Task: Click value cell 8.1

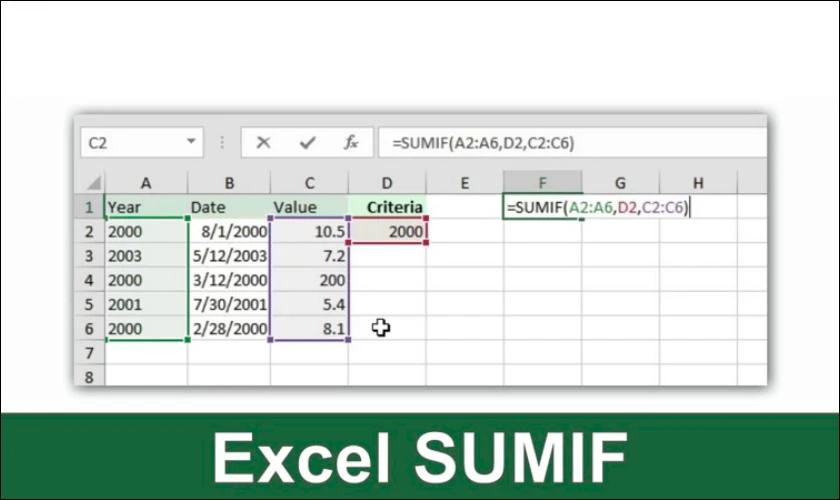Action: click(309, 329)
